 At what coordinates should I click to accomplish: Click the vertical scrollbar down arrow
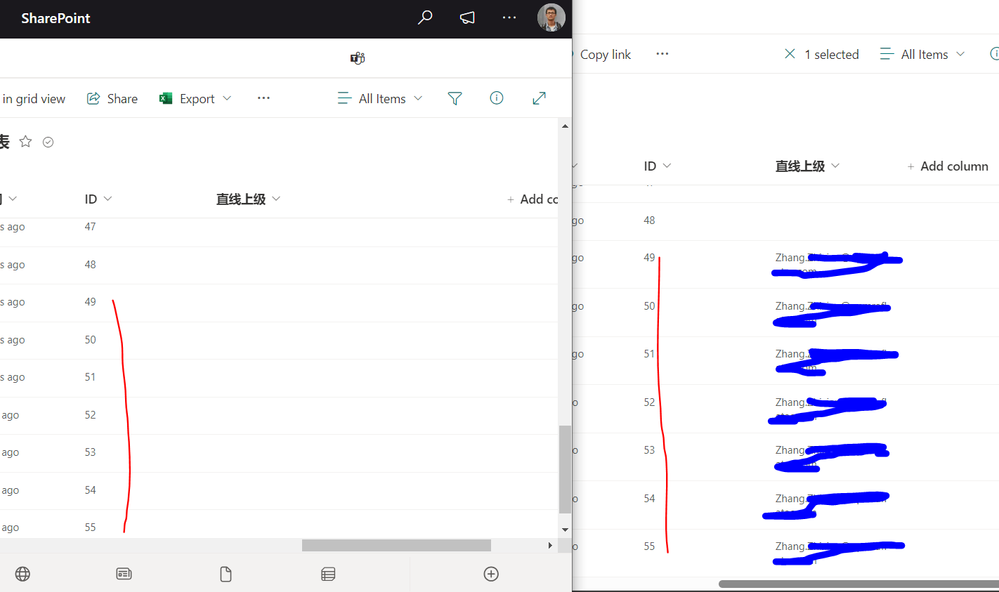pyautogui.click(x=564, y=530)
